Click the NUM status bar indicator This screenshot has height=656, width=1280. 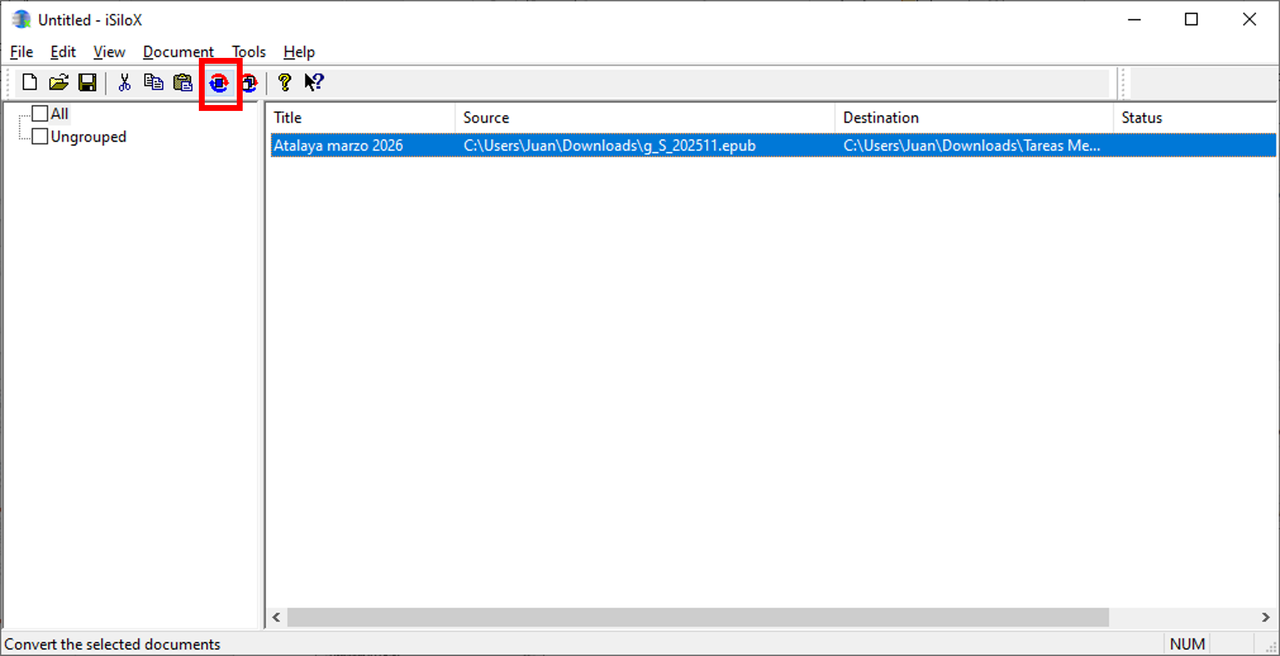click(x=1187, y=644)
